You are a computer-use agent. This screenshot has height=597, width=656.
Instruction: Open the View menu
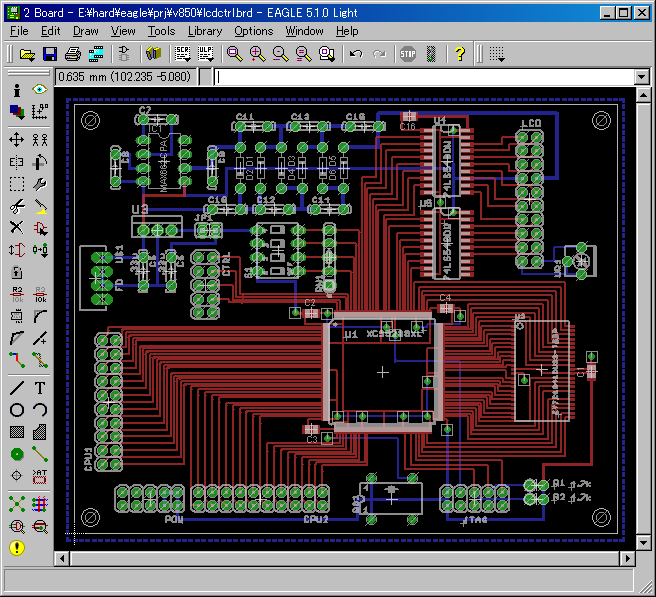(123, 31)
